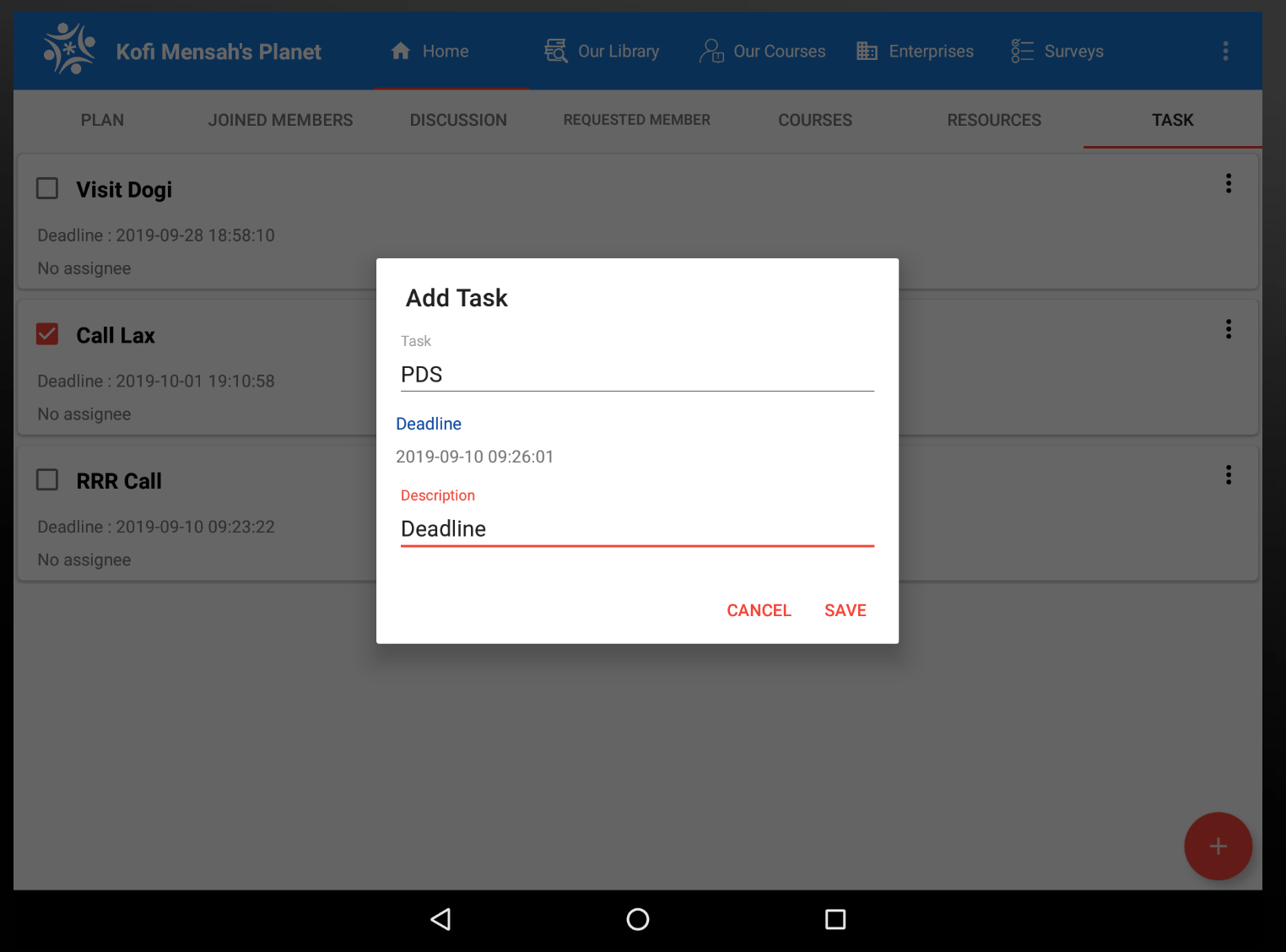Image resolution: width=1286 pixels, height=952 pixels.
Task: Open the Surveys checklist icon
Action: (x=1021, y=51)
